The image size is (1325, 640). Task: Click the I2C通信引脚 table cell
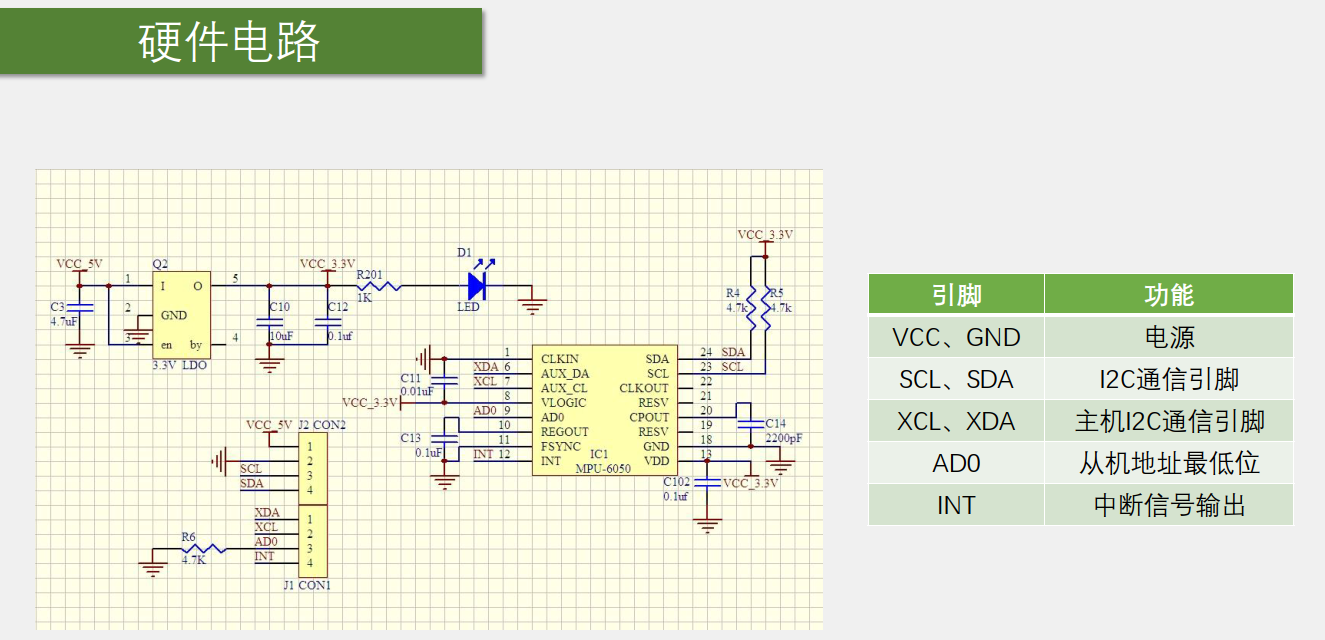click(x=1168, y=379)
